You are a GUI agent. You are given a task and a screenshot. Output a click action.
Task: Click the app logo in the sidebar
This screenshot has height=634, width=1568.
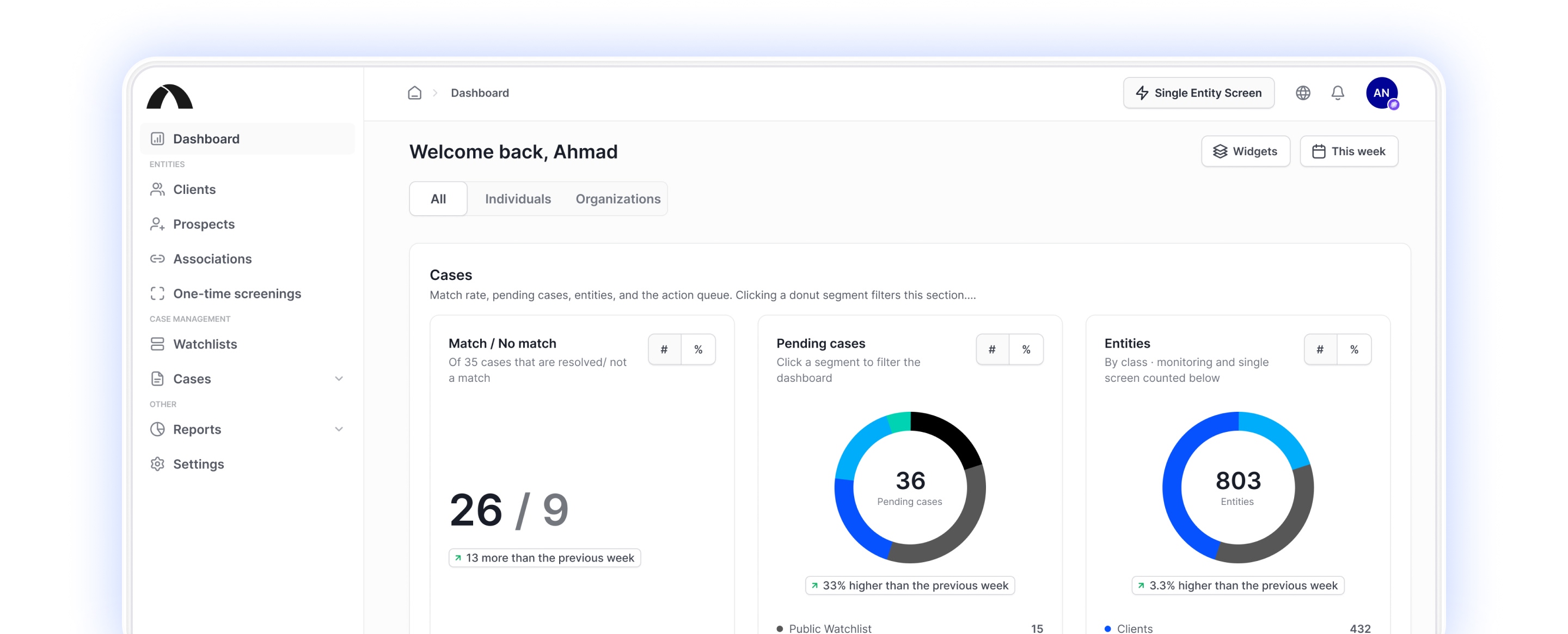[x=170, y=97]
